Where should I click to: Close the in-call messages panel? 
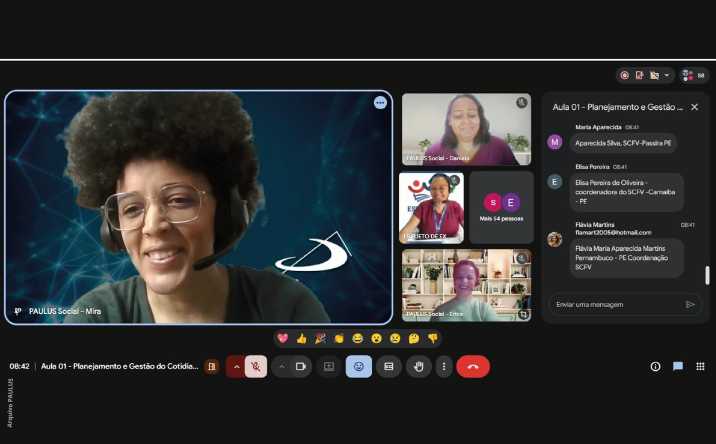694,106
